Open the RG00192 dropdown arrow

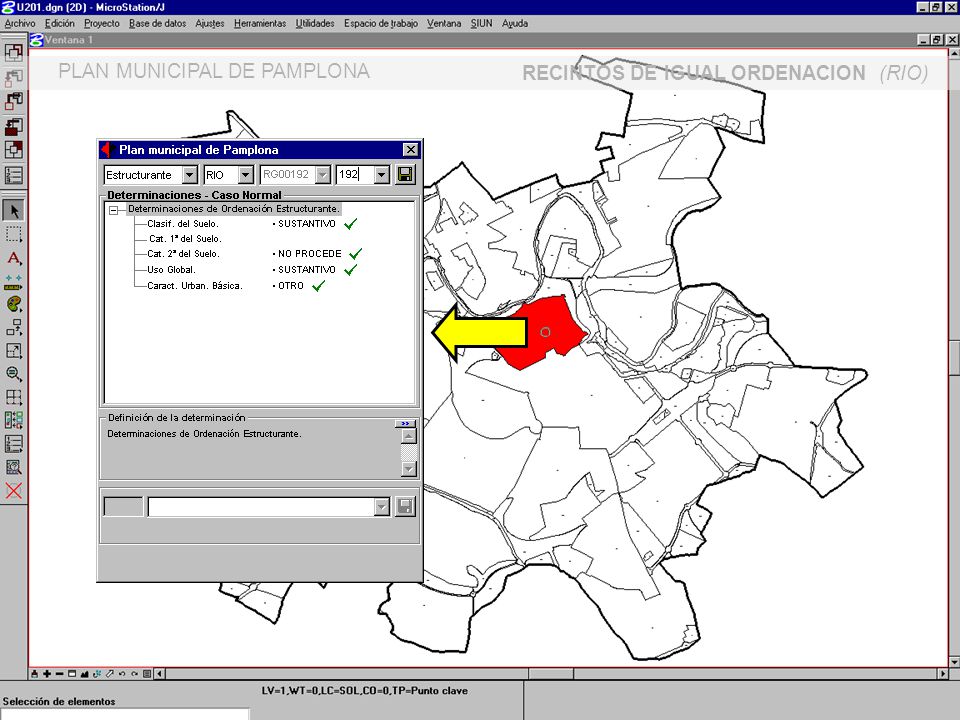click(x=323, y=175)
